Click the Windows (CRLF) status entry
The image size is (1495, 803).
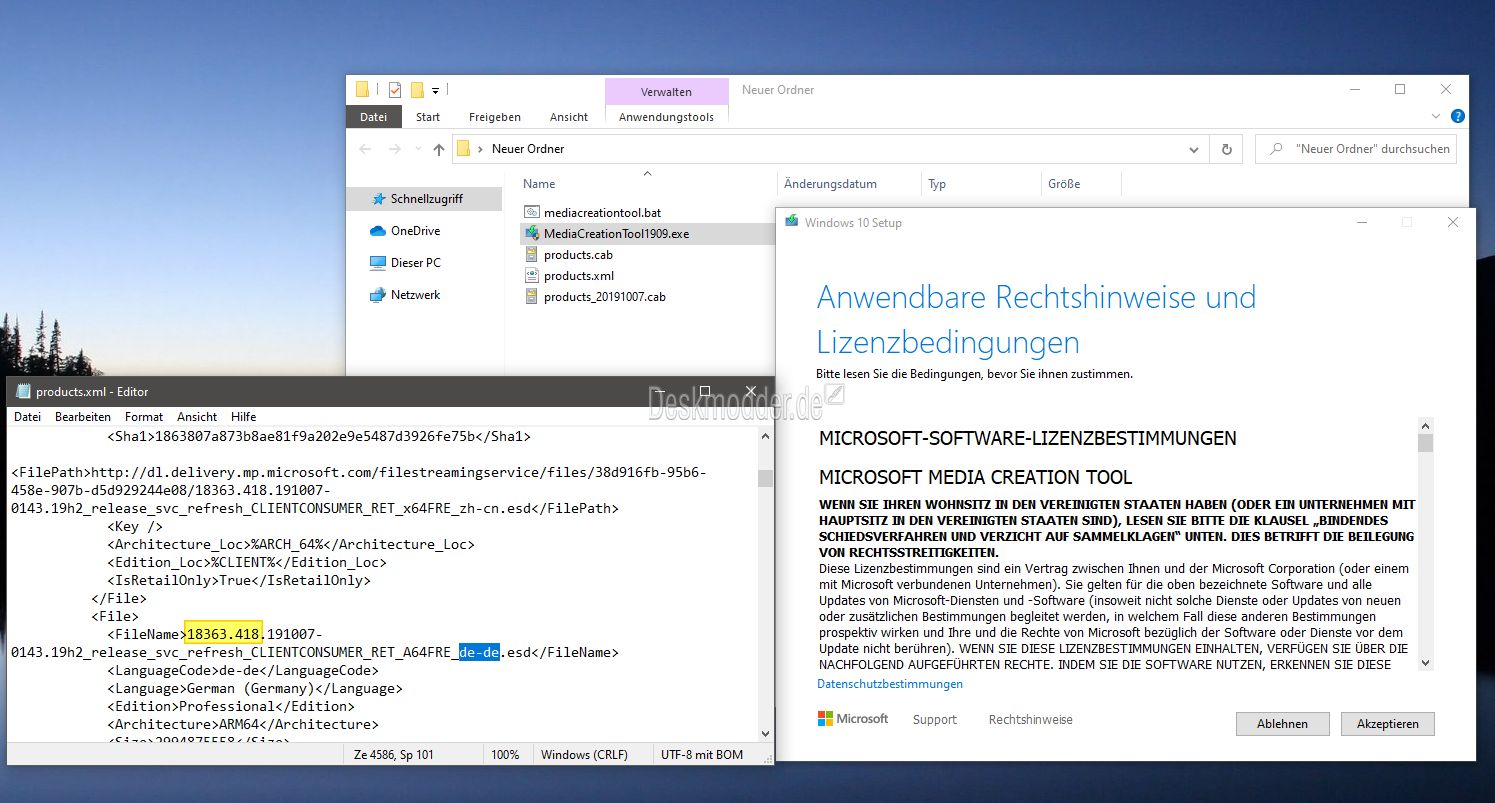584,755
